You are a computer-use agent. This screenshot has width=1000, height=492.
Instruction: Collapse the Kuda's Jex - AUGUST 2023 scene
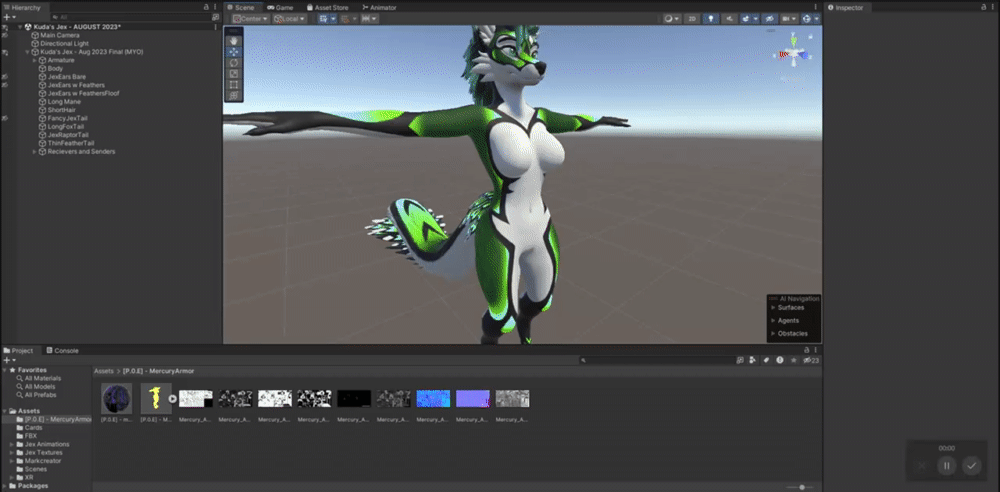[20, 27]
